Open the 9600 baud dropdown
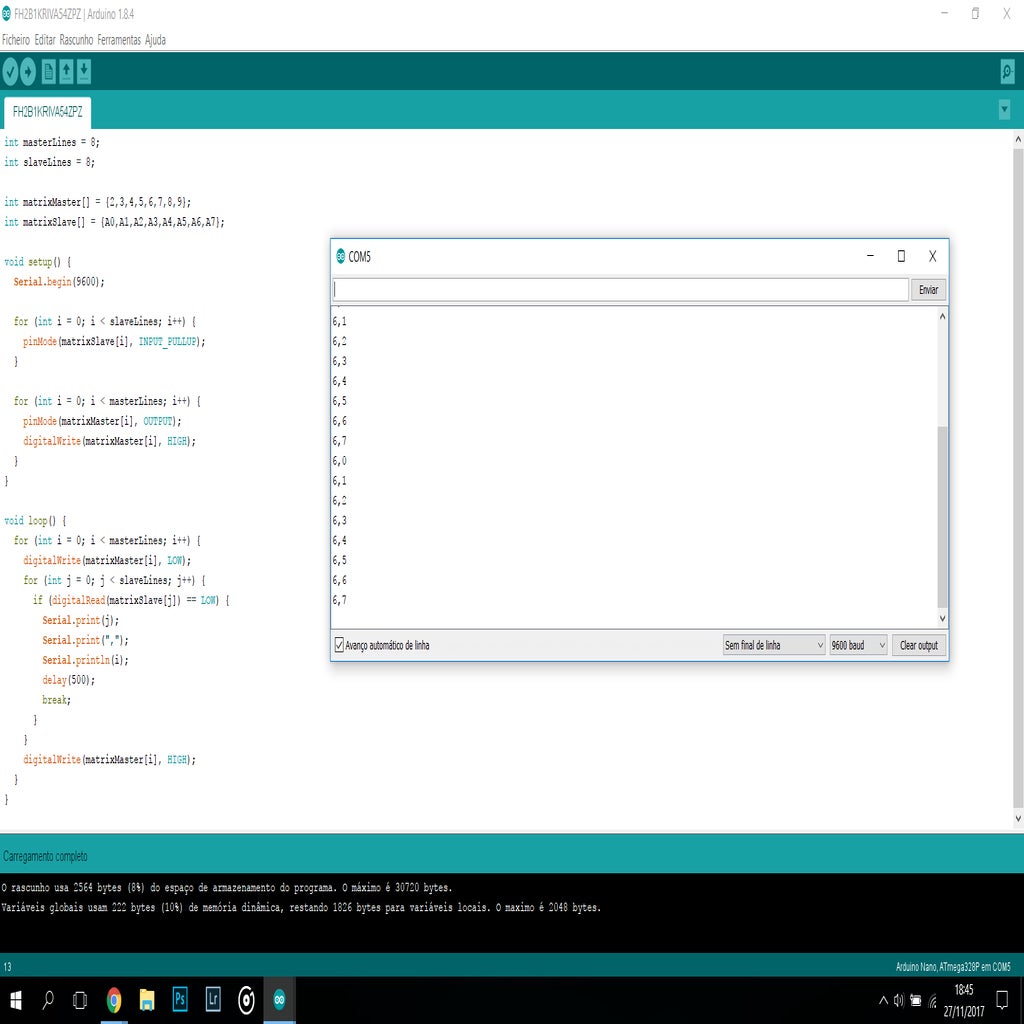Screen dimensions: 1024x1024 [858, 645]
